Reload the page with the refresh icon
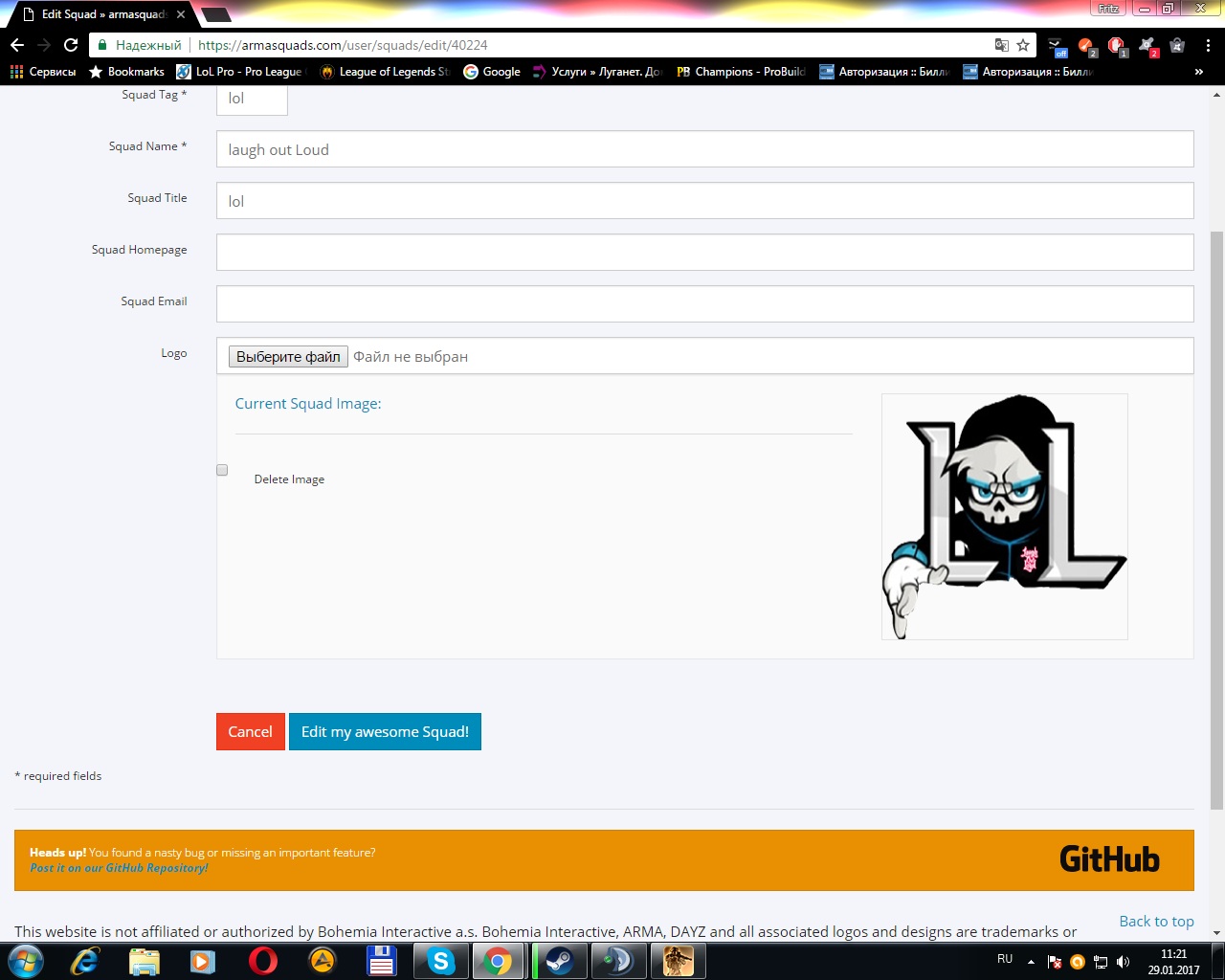 70,45
